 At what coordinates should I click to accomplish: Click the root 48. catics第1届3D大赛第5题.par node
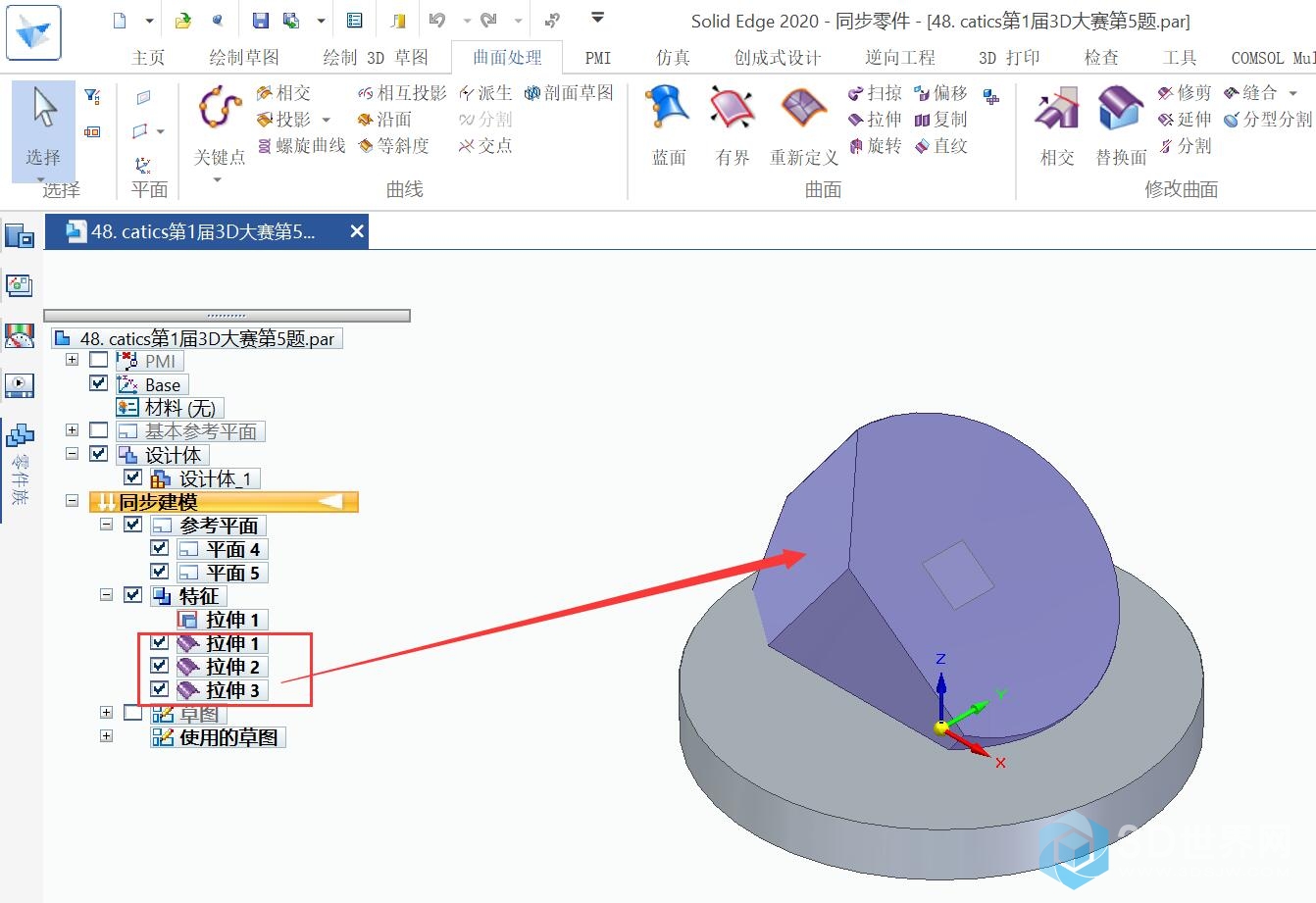[x=197, y=338]
